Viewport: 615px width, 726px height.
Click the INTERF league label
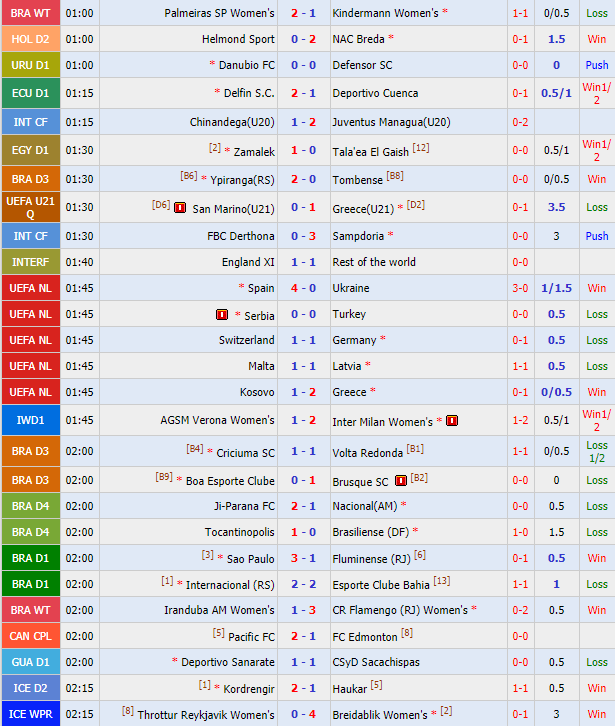pos(31,262)
